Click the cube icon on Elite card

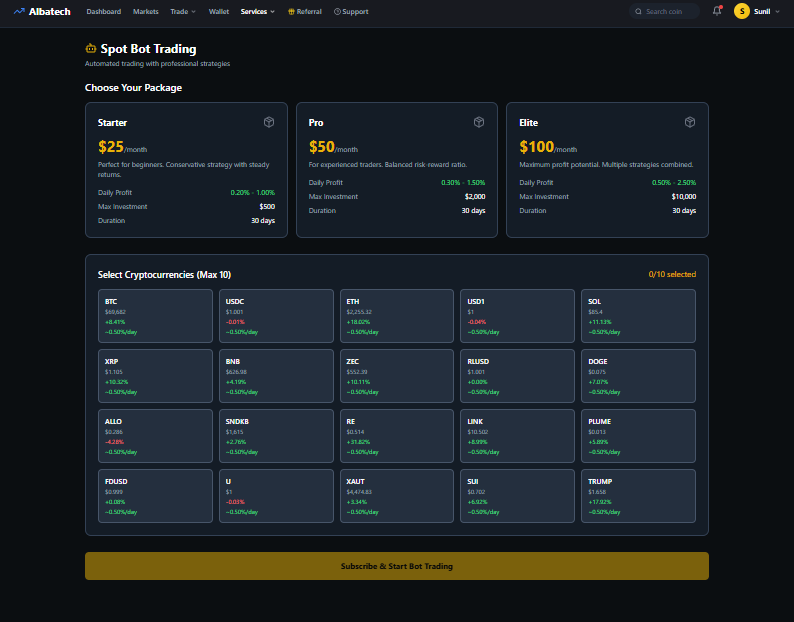pos(690,122)
